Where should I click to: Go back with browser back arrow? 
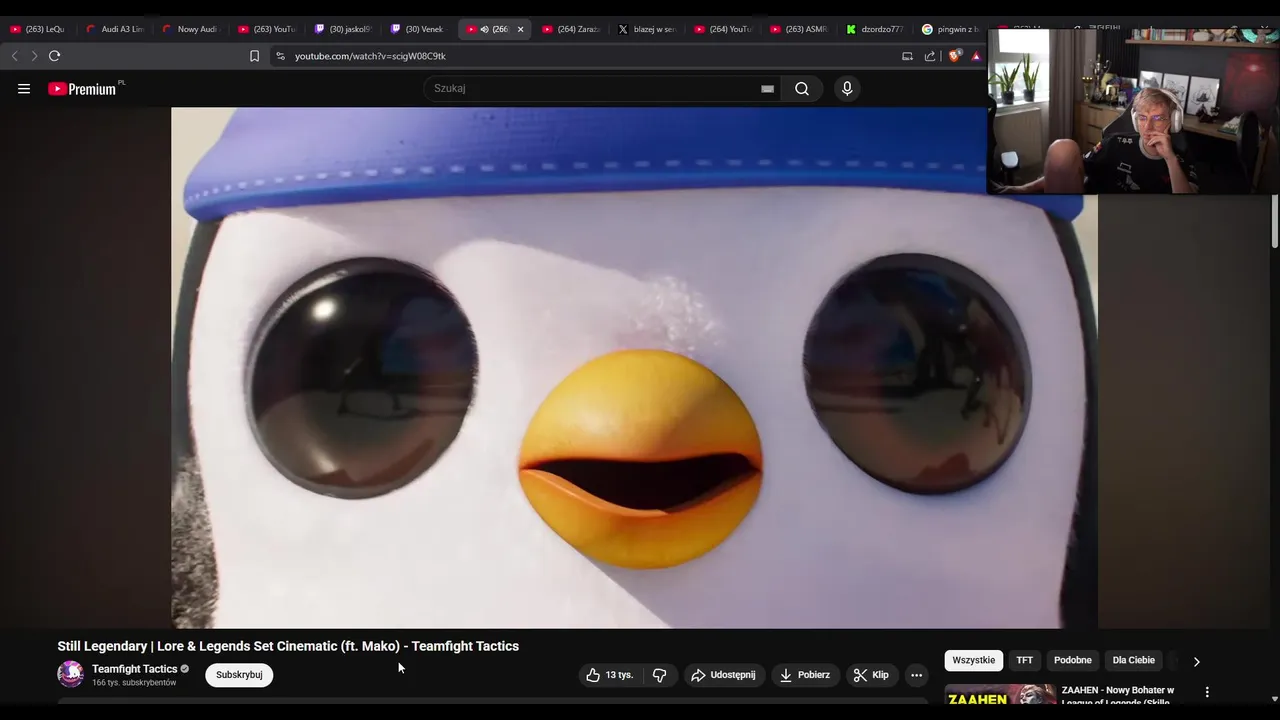tap(14, 56)
